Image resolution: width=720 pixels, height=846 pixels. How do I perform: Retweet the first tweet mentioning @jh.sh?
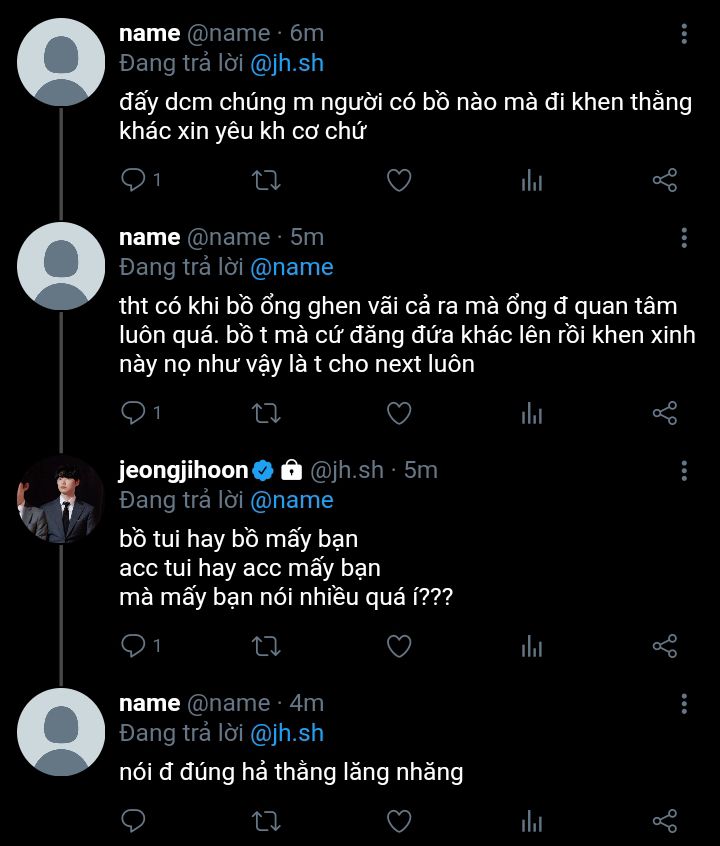coord(266,180)
